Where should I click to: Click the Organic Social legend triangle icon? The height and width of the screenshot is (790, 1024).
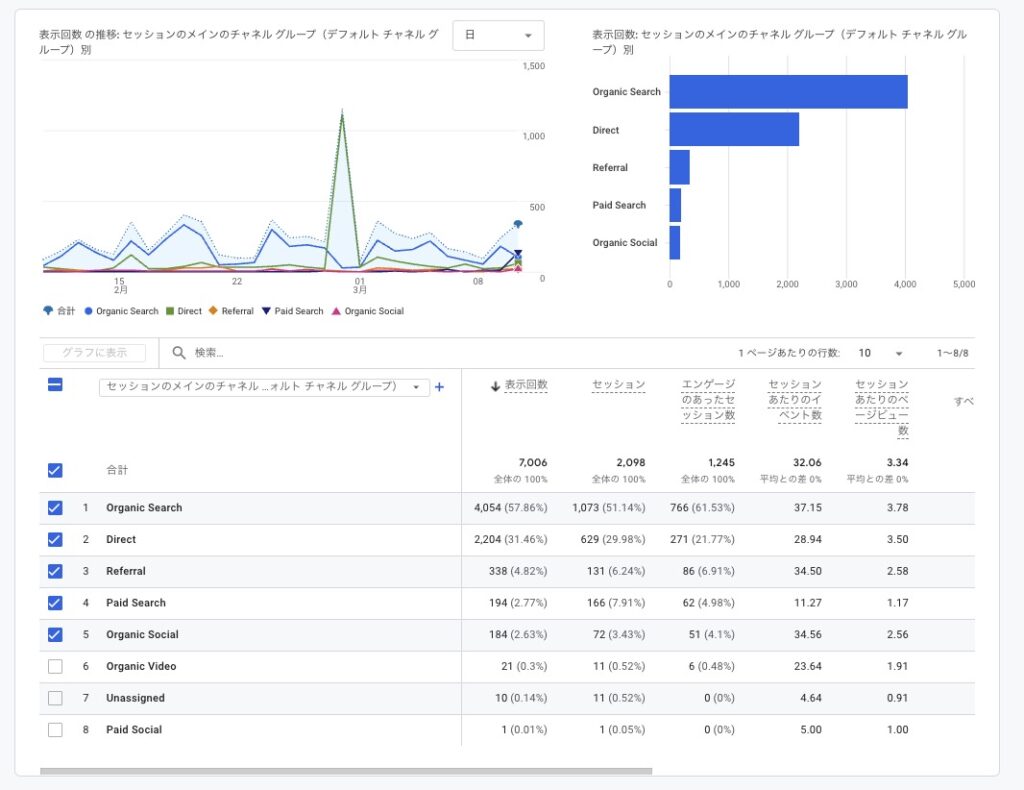[x=336, y=311]
